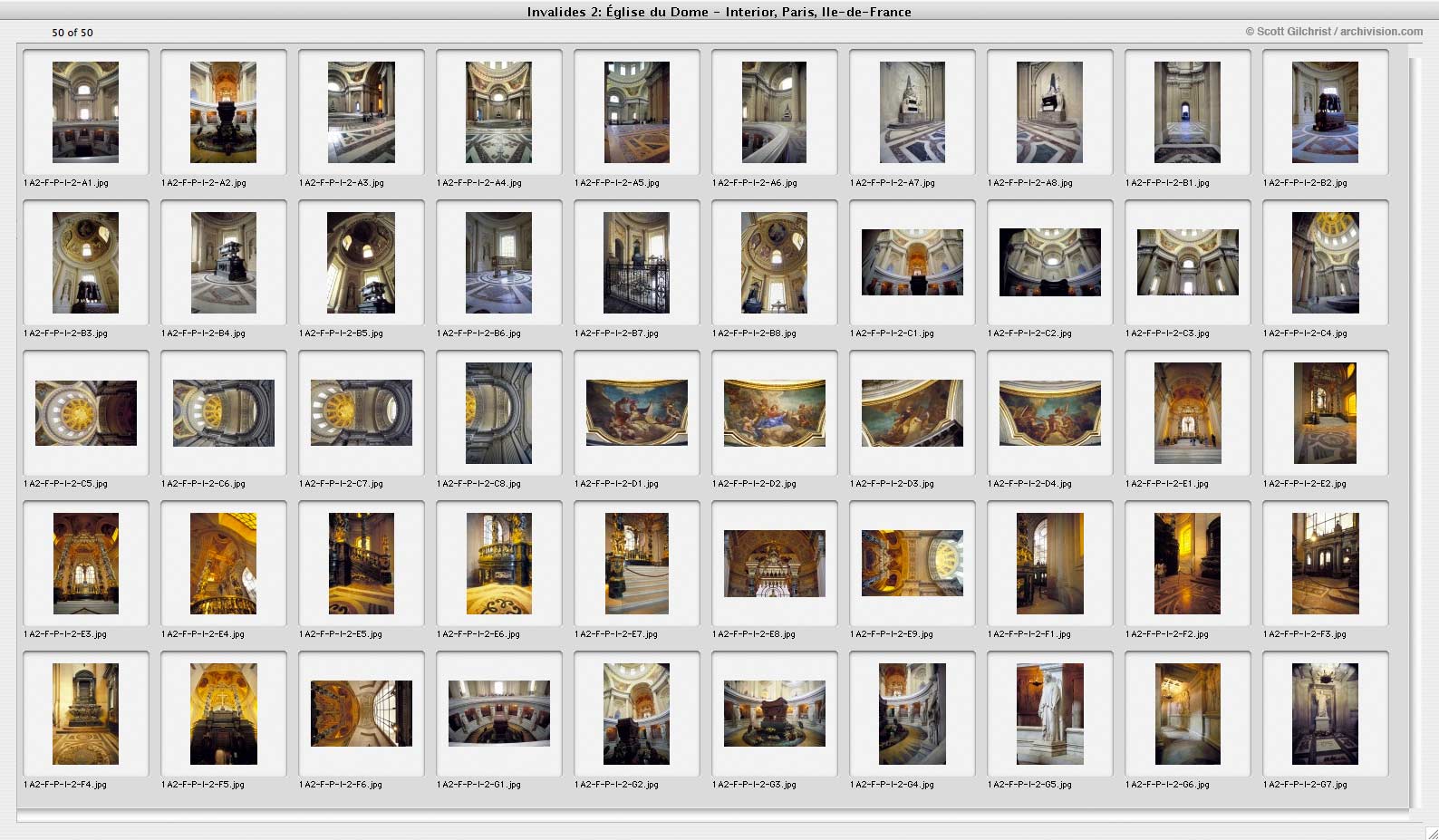This screenshot has height=840, width=1439.
Task: Click thumbnail 1A2-F-P-I-2-A4.jpg
Action: click(x=499, y=112)
